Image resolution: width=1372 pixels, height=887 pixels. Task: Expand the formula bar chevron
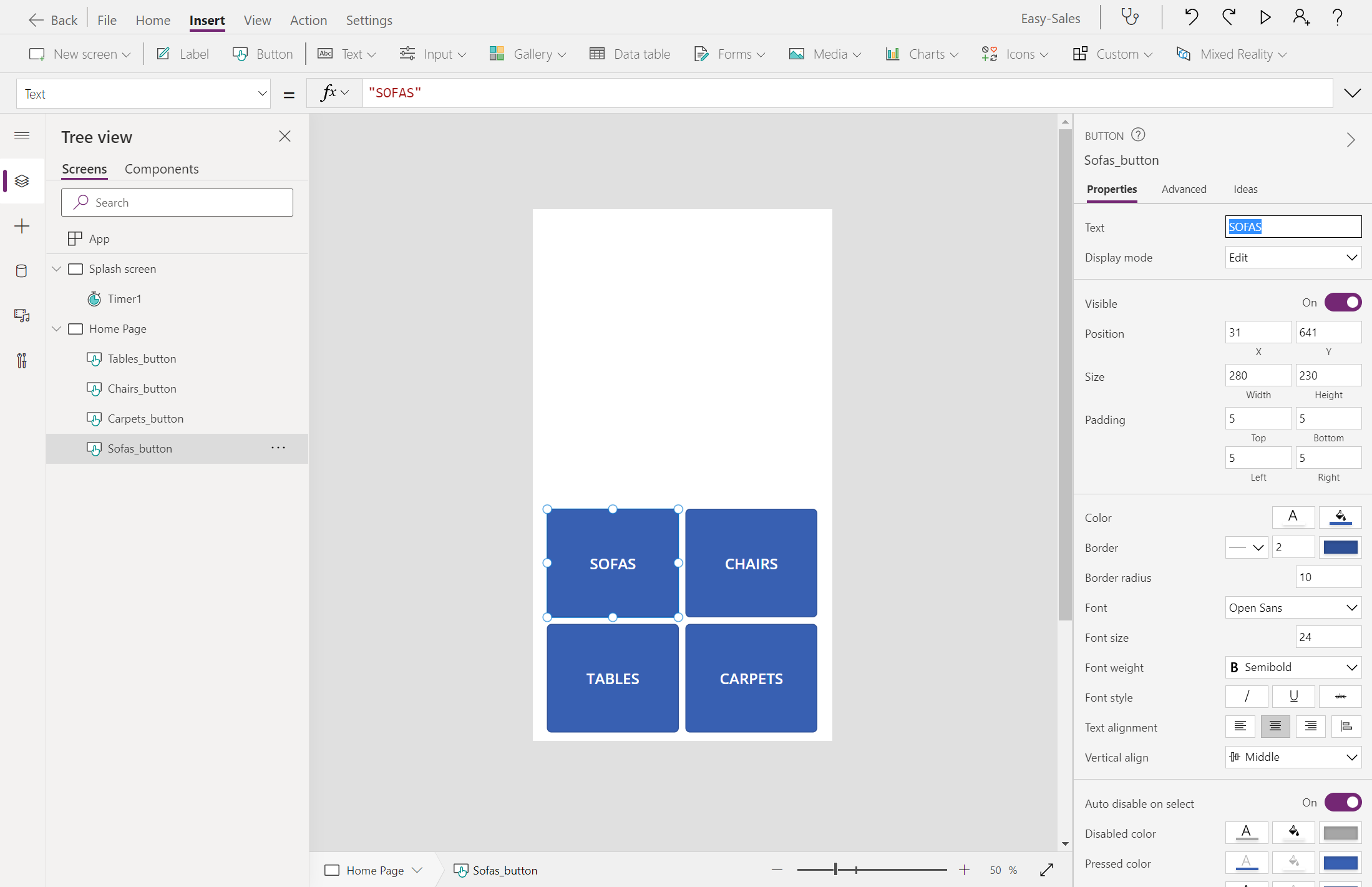(1352, 94)
